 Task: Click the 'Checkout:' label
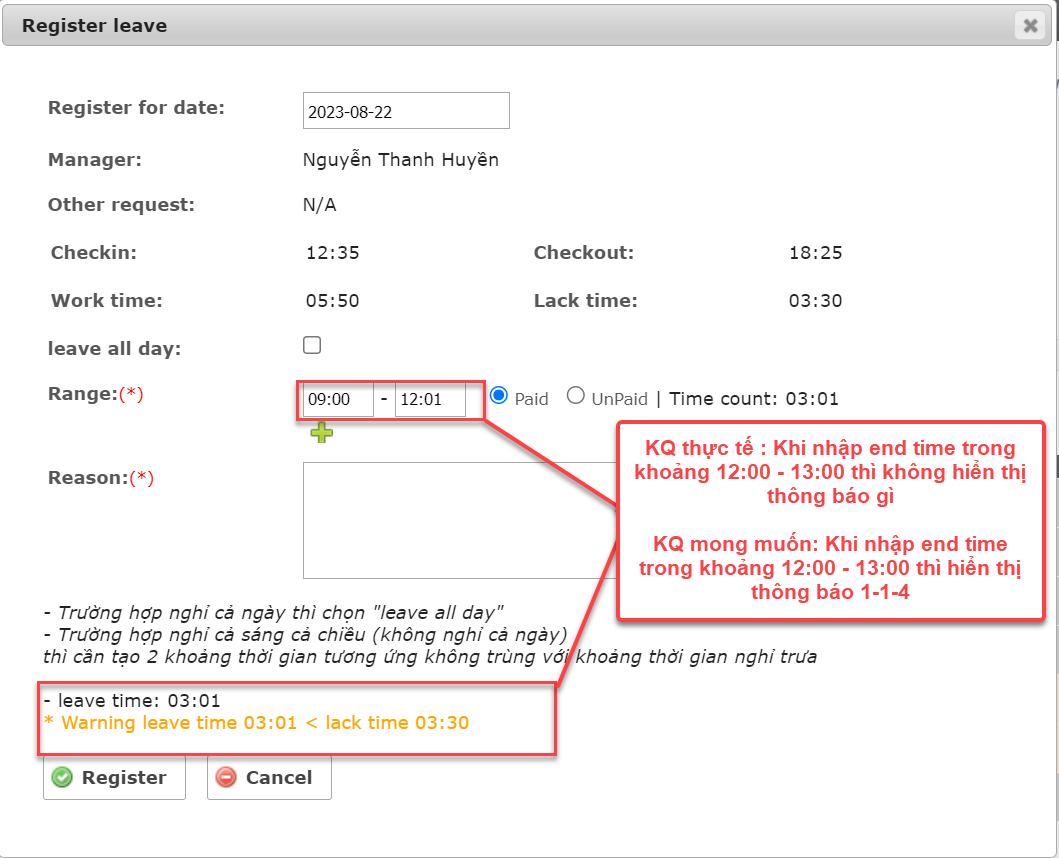point(584,253)
